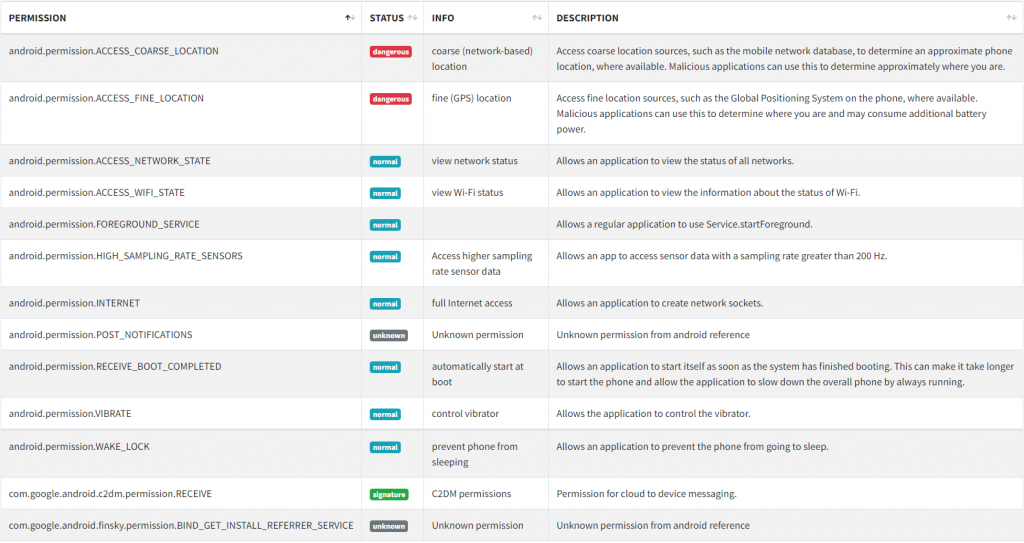Sort table by the STATUS column arrows

[x=412, y=18]
